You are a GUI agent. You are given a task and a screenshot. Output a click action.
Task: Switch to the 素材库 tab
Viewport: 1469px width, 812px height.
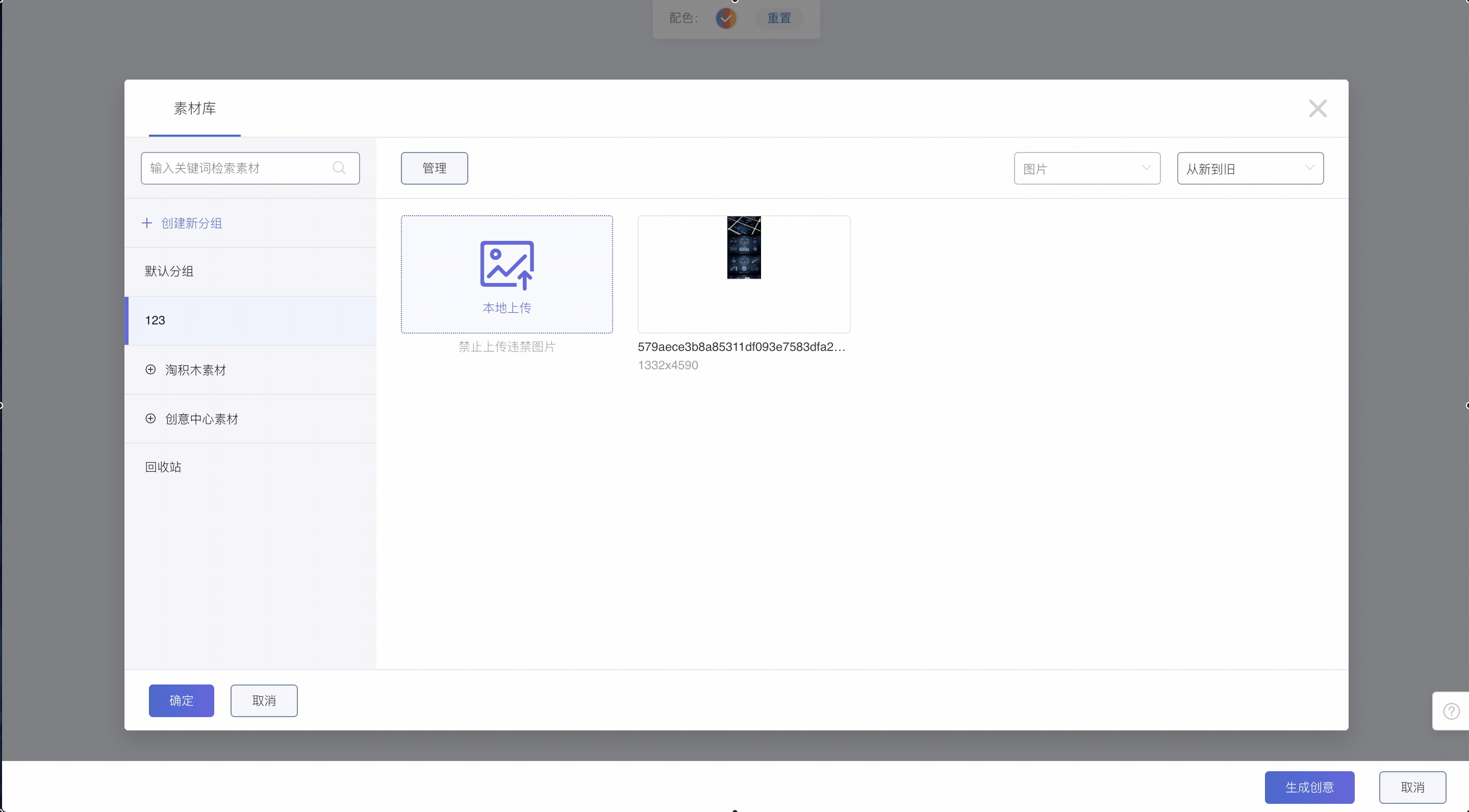click(194, 108)
